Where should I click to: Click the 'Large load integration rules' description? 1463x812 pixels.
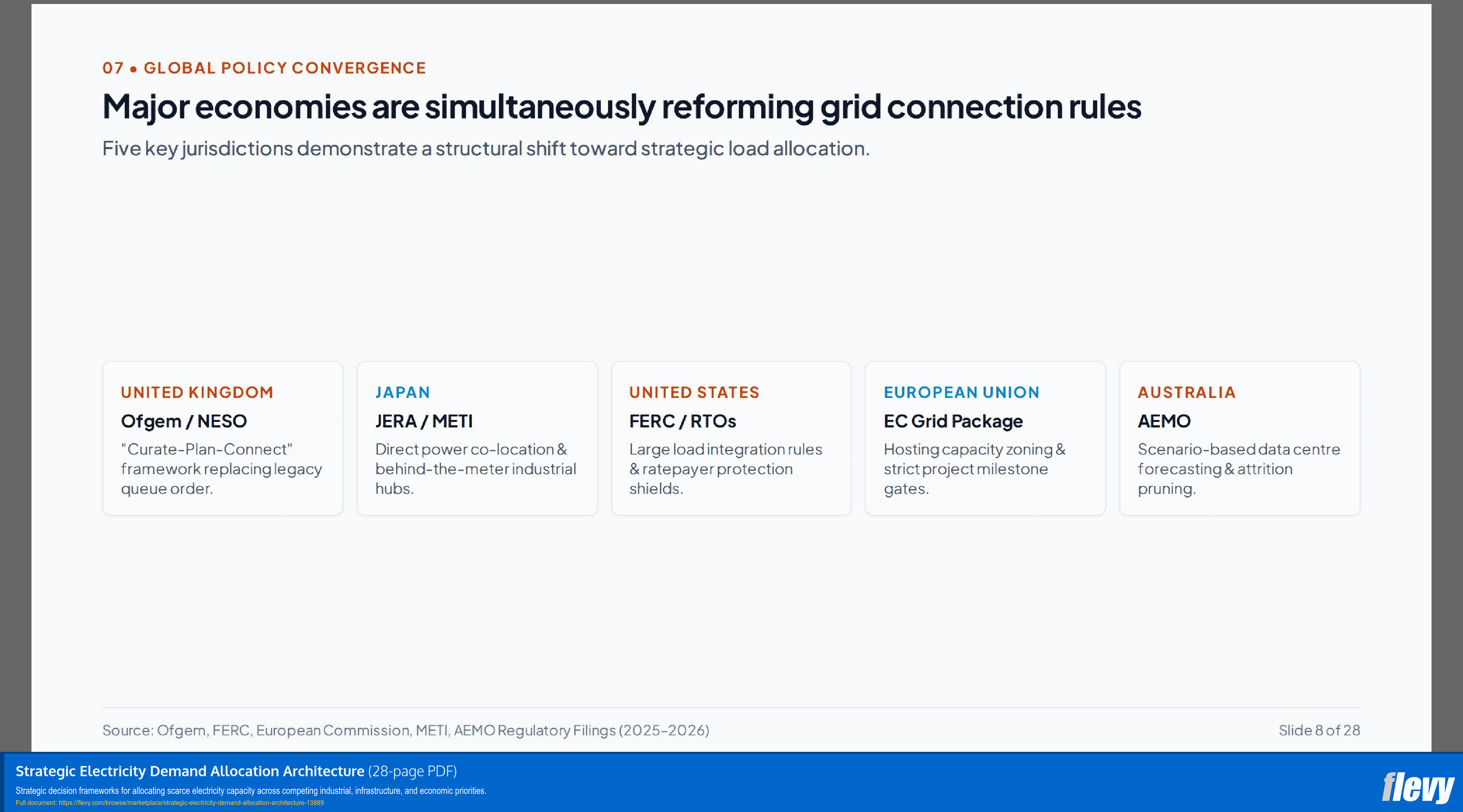click(x=726, y=469)
